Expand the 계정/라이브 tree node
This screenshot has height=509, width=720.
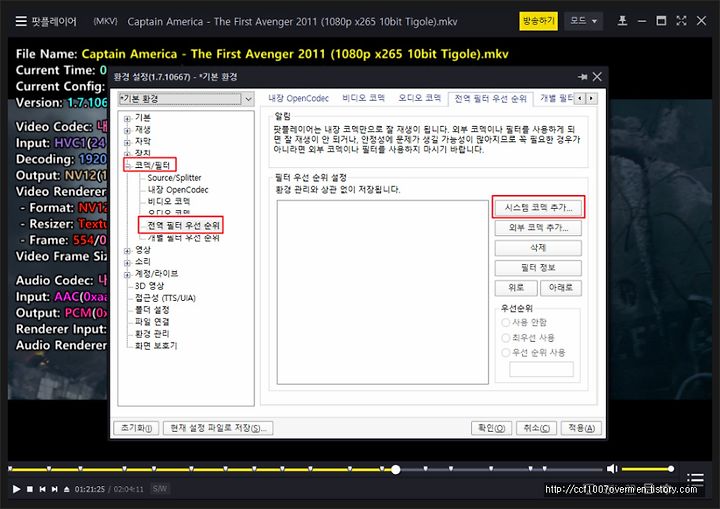127,275
